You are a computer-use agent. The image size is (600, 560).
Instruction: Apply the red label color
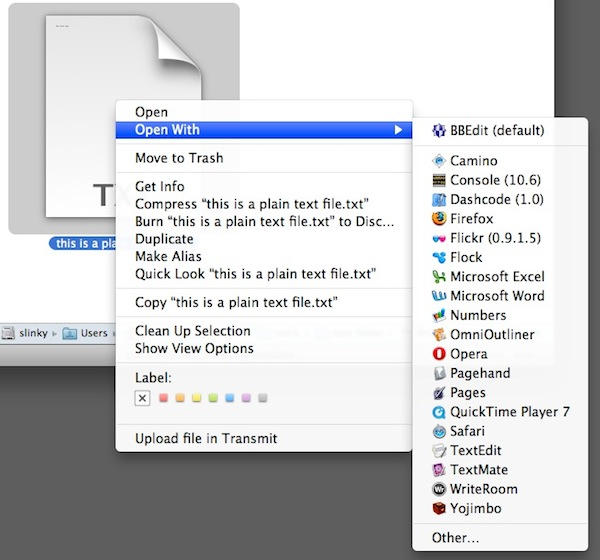tap(163, 398)
